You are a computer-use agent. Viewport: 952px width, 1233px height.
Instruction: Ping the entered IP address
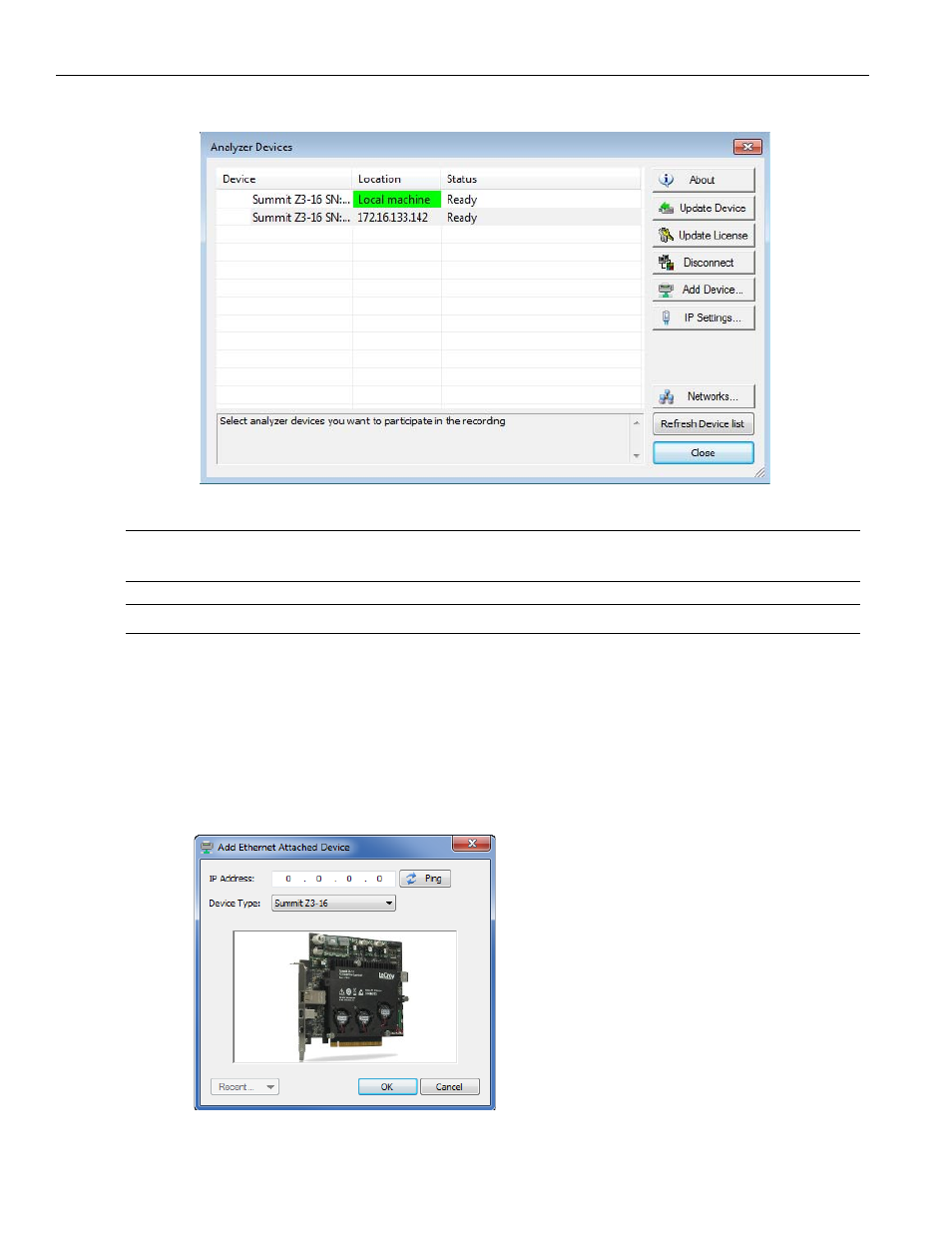(425, 879)
